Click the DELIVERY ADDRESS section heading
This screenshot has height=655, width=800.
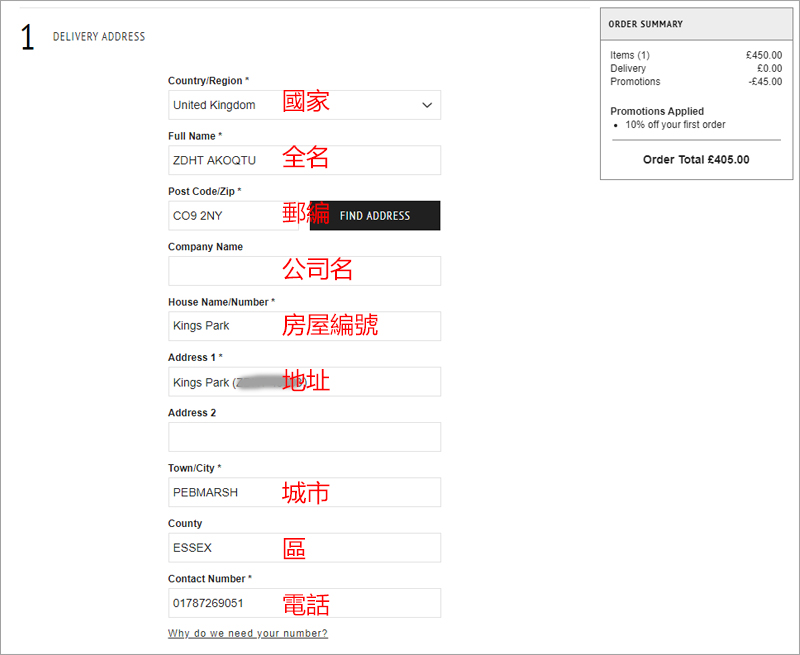(99, 37)
